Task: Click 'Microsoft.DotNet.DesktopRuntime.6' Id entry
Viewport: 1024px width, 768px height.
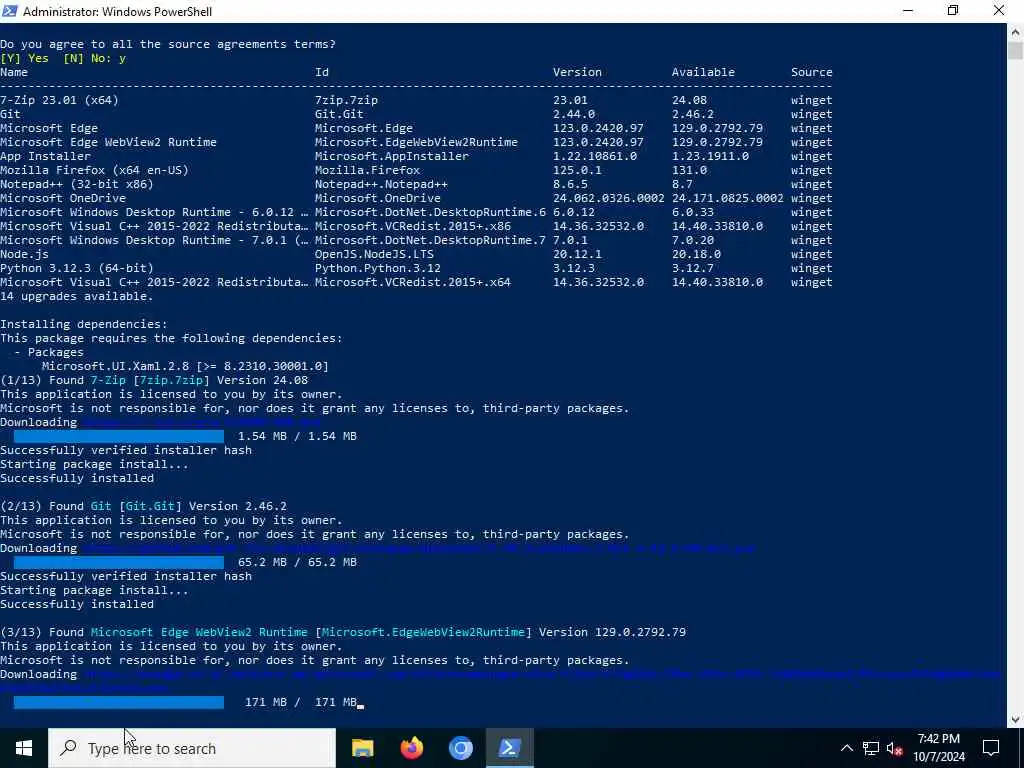Action: click(x=430, y=212)
